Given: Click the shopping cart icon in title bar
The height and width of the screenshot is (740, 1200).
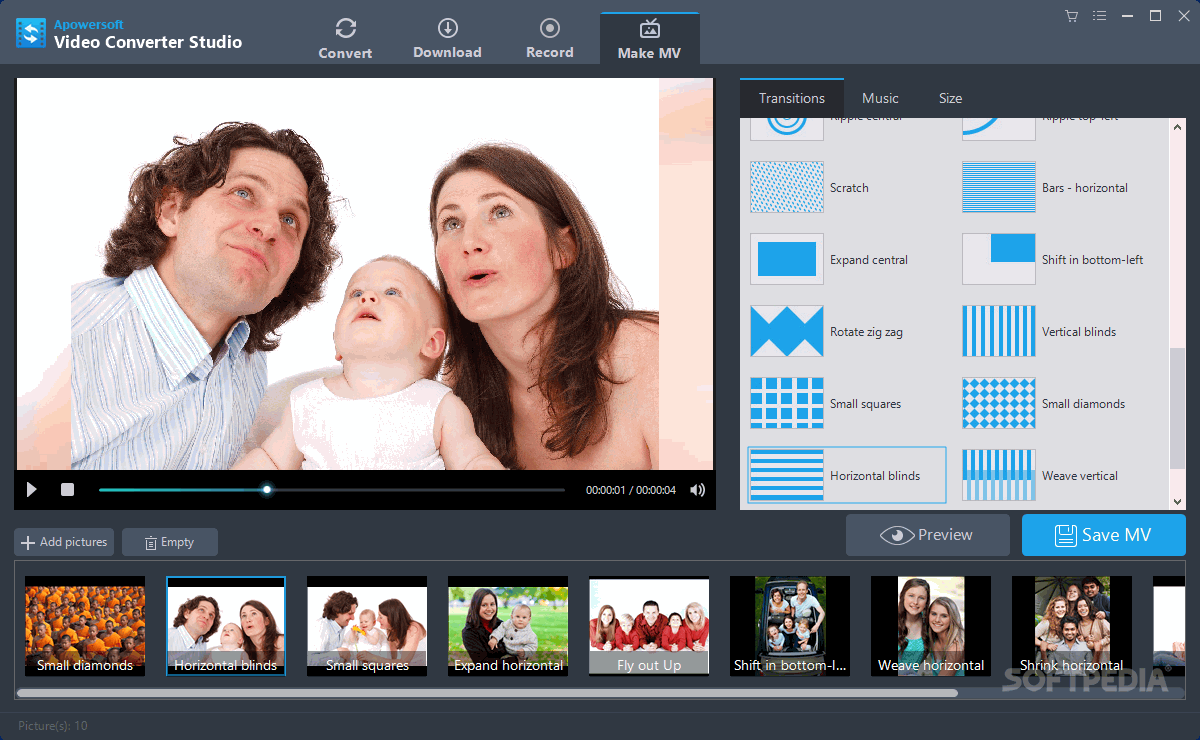Looking at the screenshot, I should tap(1070, 15).
